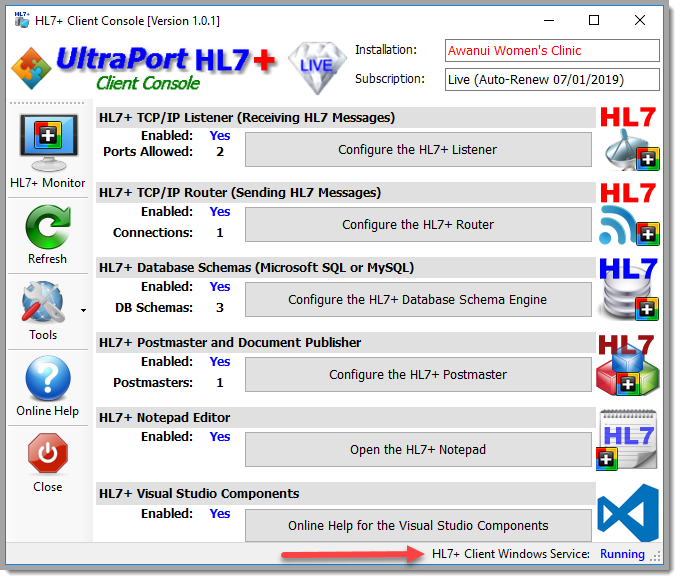
Task: Click the UltraPort puzzle piece logo
Action: (x=31, y=68)
